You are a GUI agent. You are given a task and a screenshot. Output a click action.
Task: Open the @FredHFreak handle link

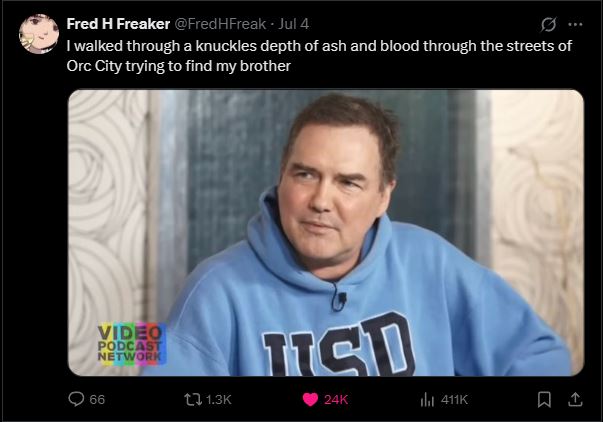pos(220,24)
